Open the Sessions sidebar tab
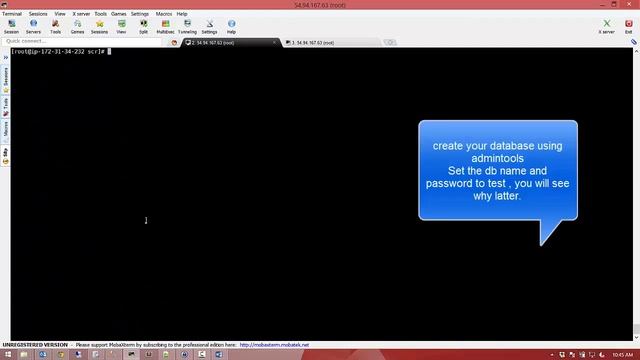This screenshot has width=640, height=360. (x=6, y=80)
